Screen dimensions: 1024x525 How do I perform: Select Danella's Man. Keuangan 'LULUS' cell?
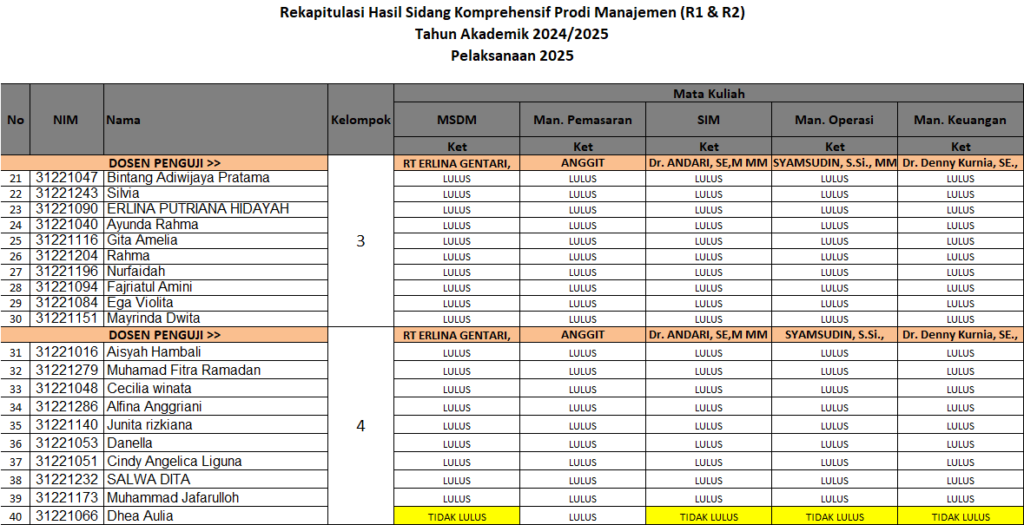click(961, 443)
